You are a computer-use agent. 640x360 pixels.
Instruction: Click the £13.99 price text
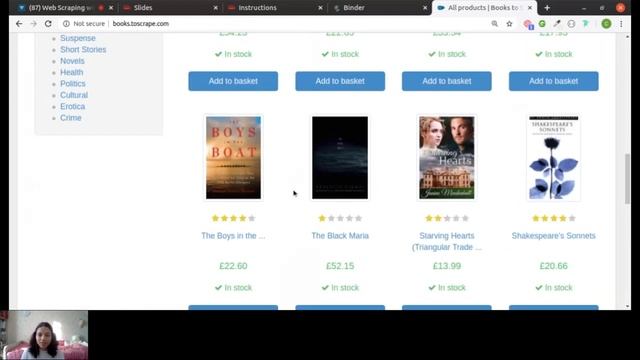447,266
